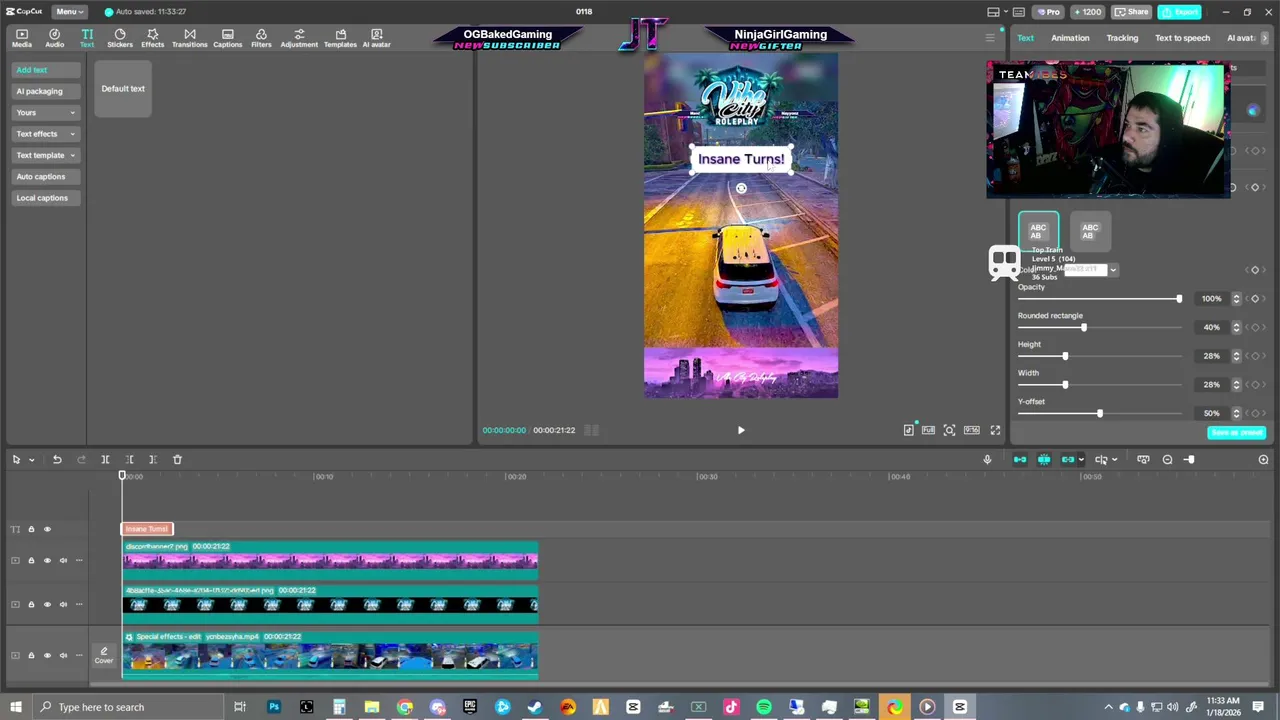Open AI packaging in sidebar

pos(46,91)
